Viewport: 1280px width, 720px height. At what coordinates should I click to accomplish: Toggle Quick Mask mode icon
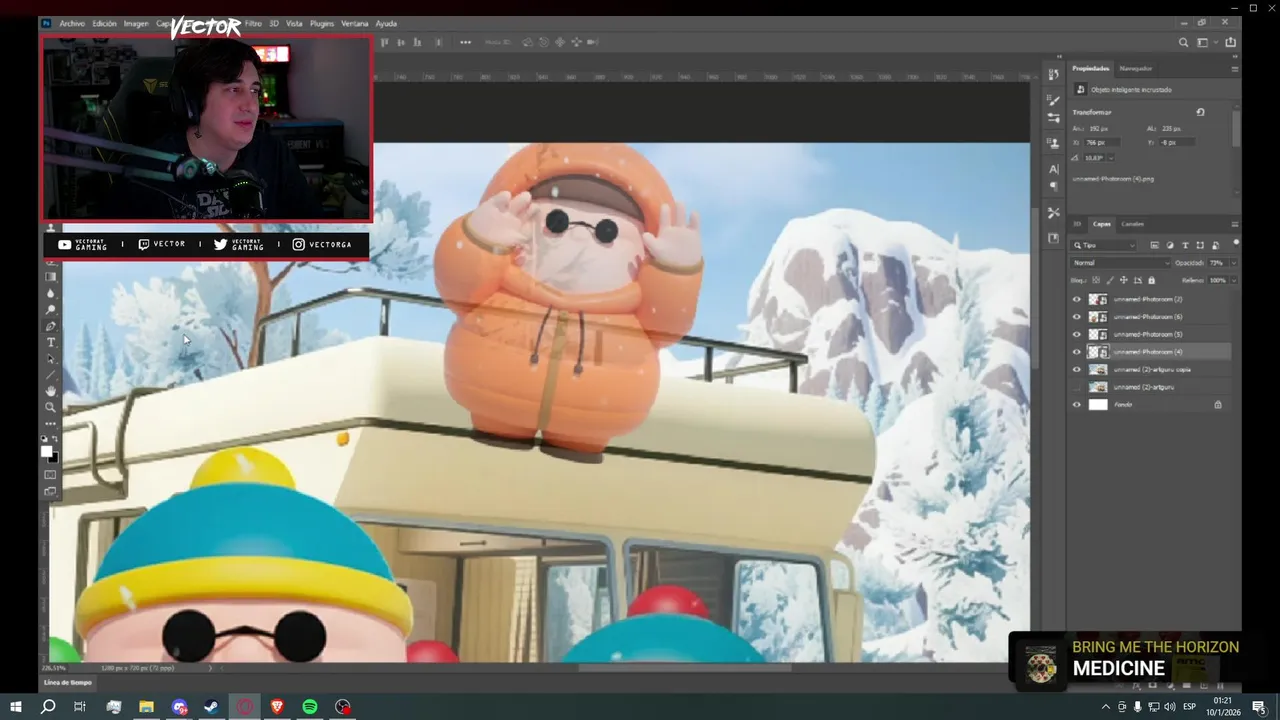pos(51,475)
